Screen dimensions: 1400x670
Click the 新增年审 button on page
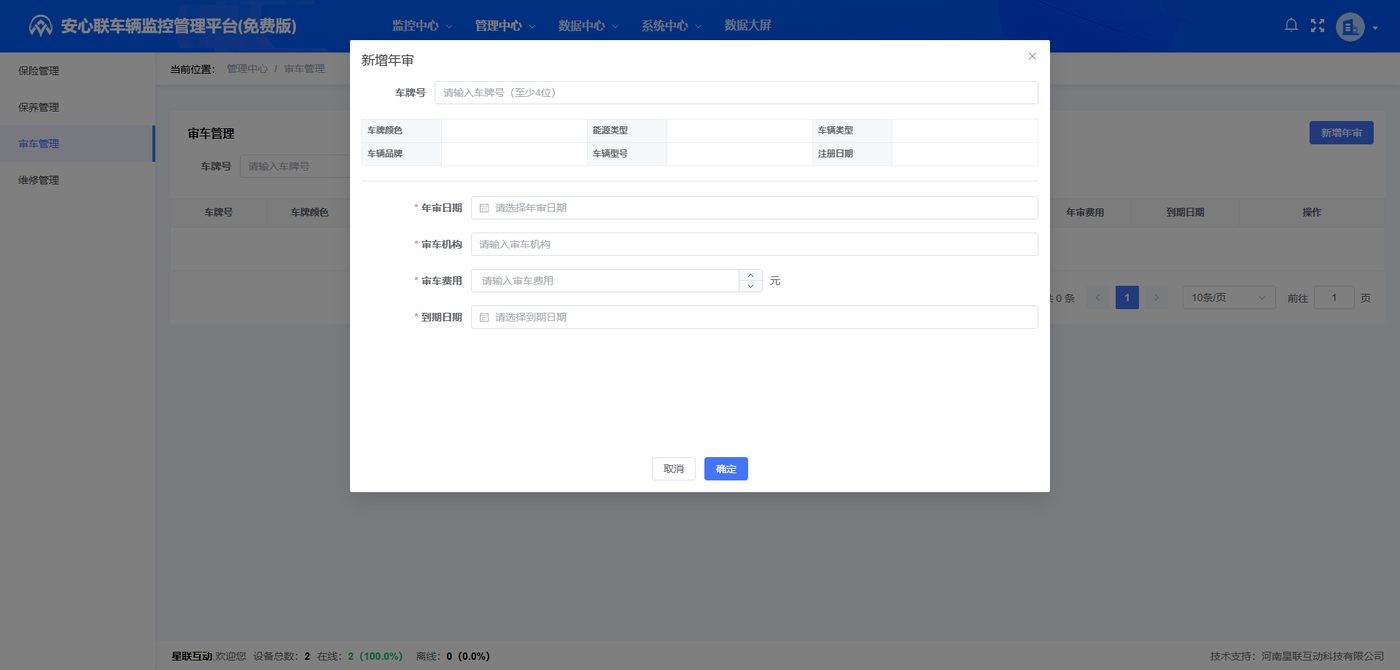click(1341, 132)
